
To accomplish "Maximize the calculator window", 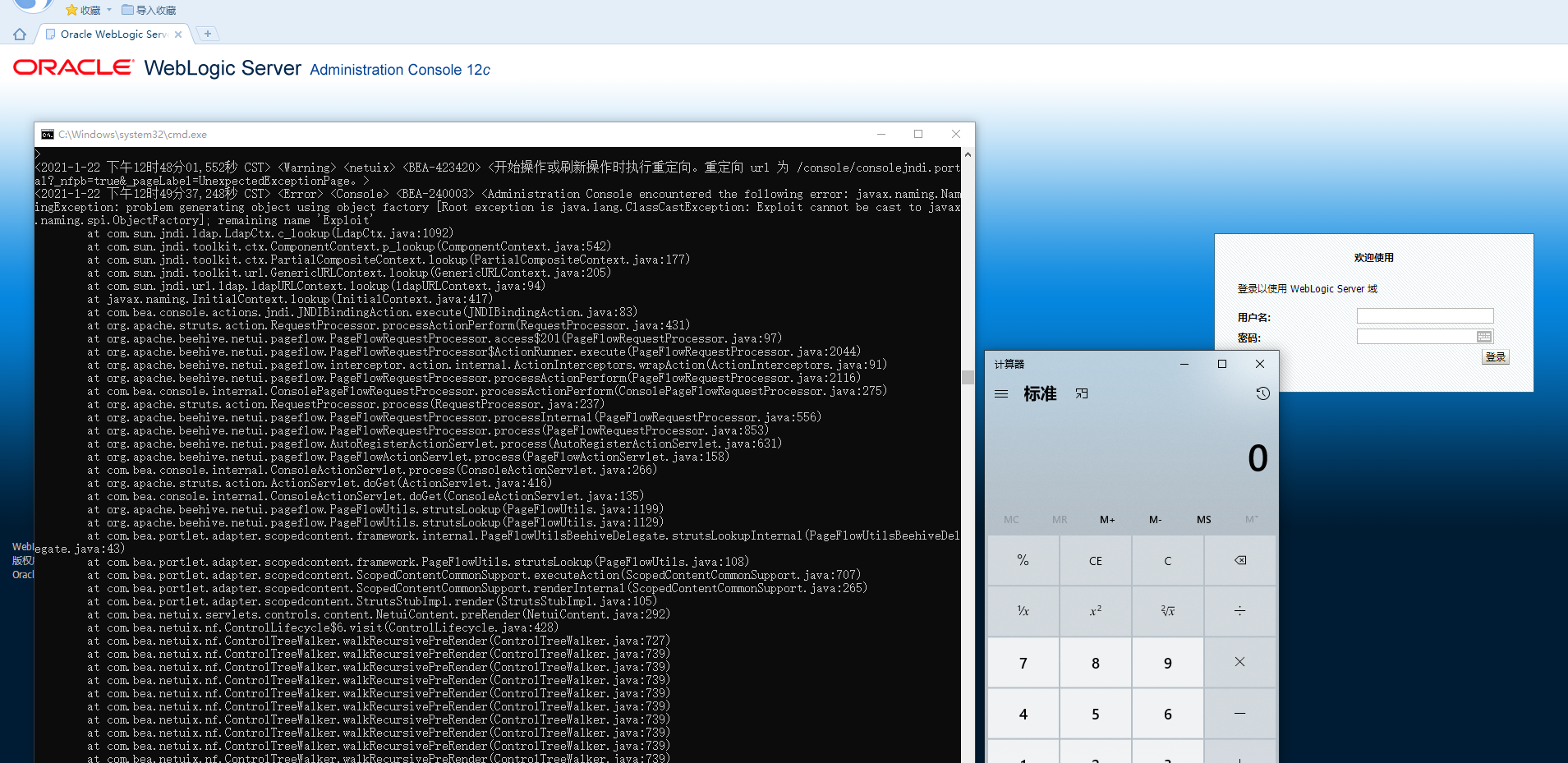I will coord(1222,364).
